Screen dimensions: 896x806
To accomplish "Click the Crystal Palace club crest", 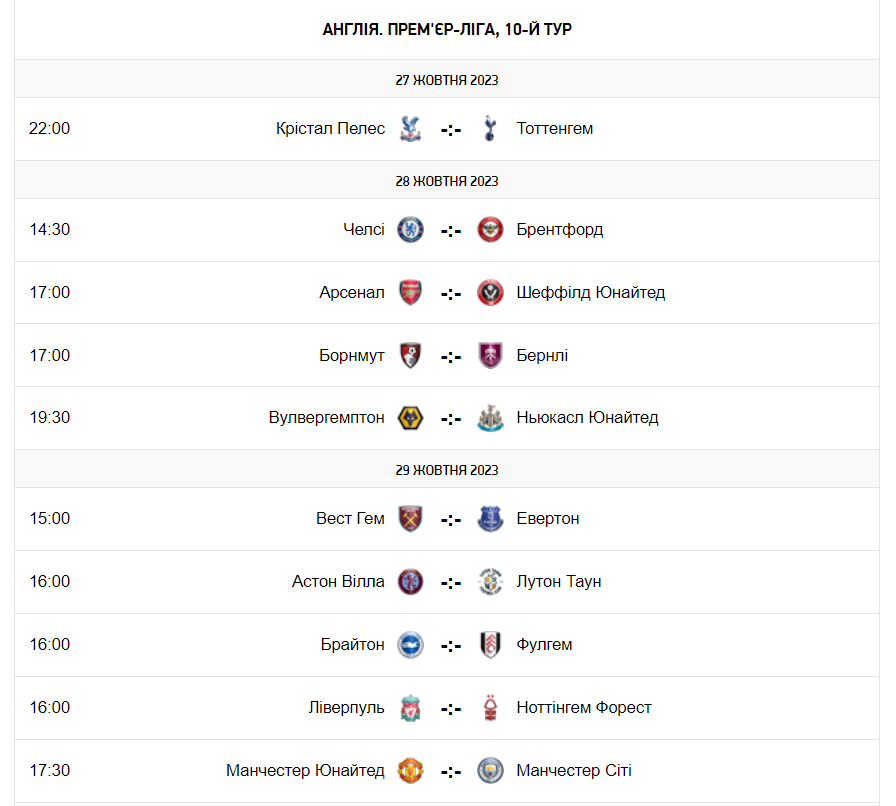I will pyautogui.click(x=410, y=128).
